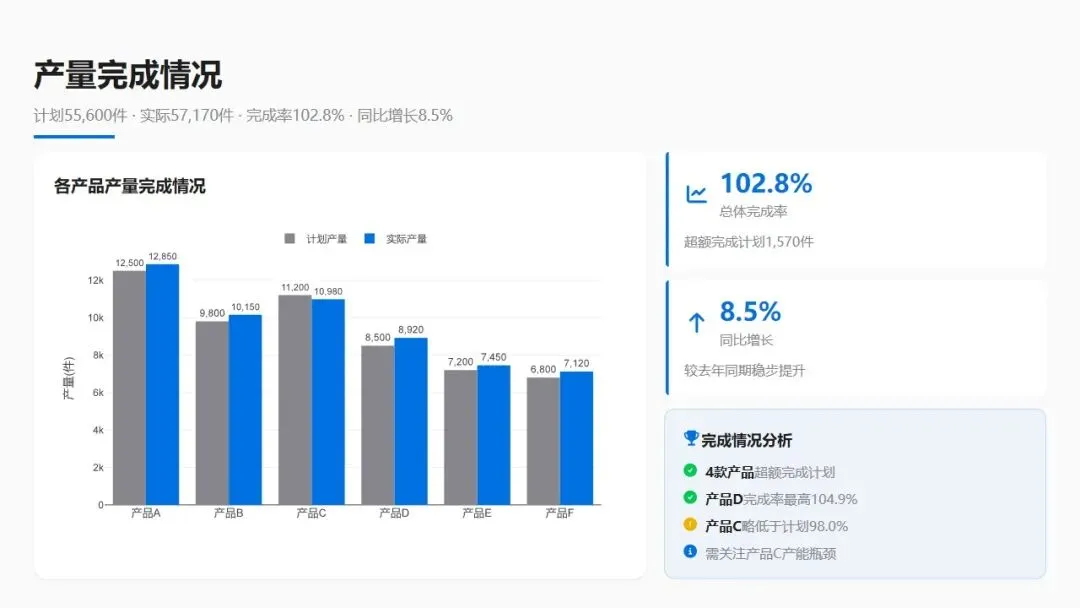Image resolution: width=1080 pixels, height=608 pixels.
Task: Select the gray planned bar for 产品C
Action: tap(295, 400)
